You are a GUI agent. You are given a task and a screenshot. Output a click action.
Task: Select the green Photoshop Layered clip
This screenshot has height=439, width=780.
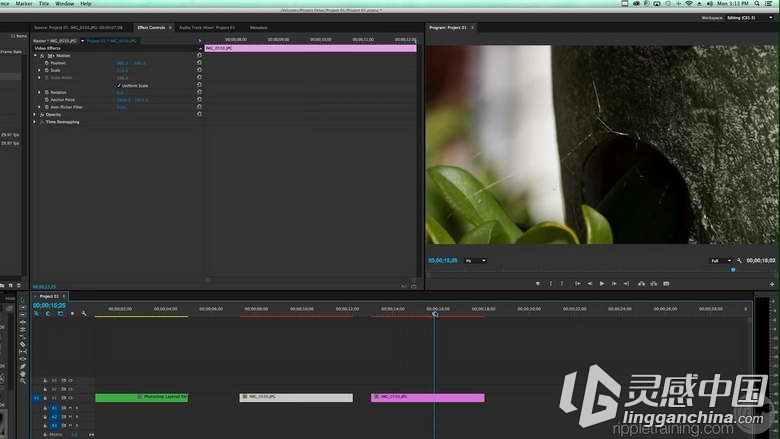[x=142, y=397]
